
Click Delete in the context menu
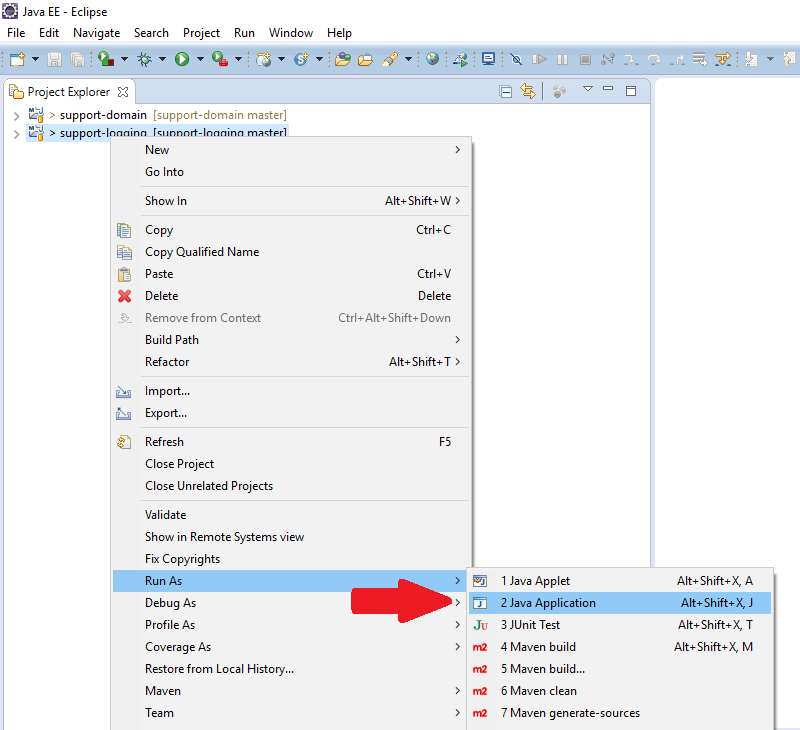[x=161, y=296]
